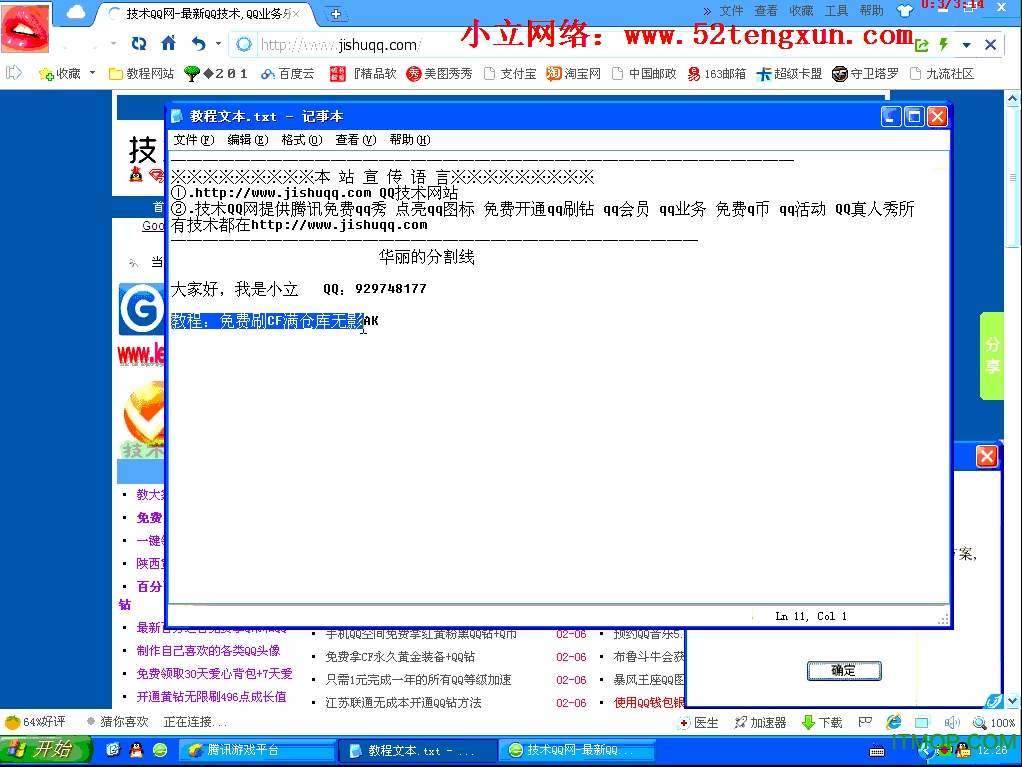Click green 分享 share side tab

point(992,356)
